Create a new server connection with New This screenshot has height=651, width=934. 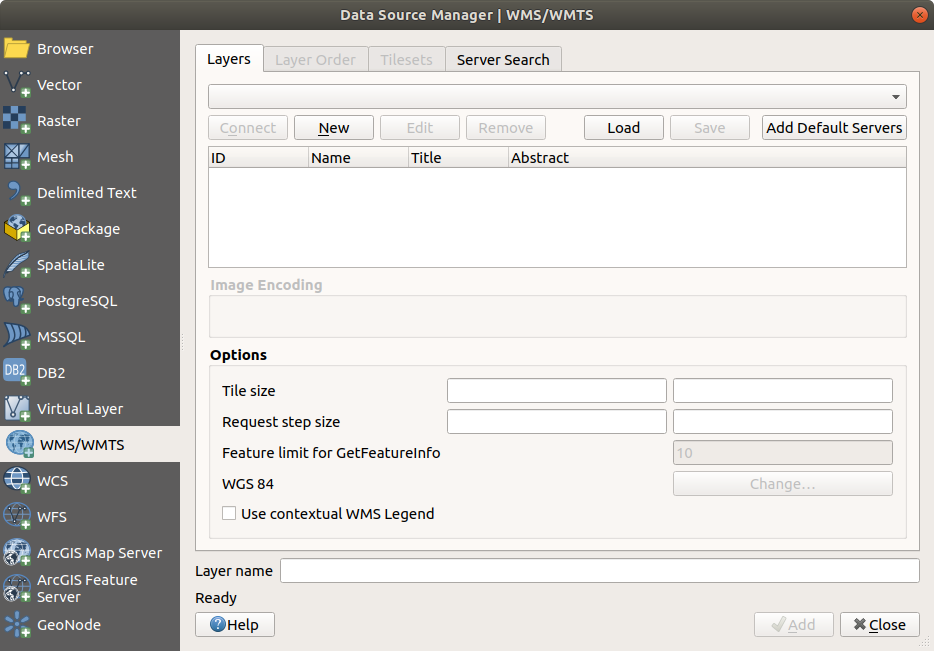coord(333,127)
